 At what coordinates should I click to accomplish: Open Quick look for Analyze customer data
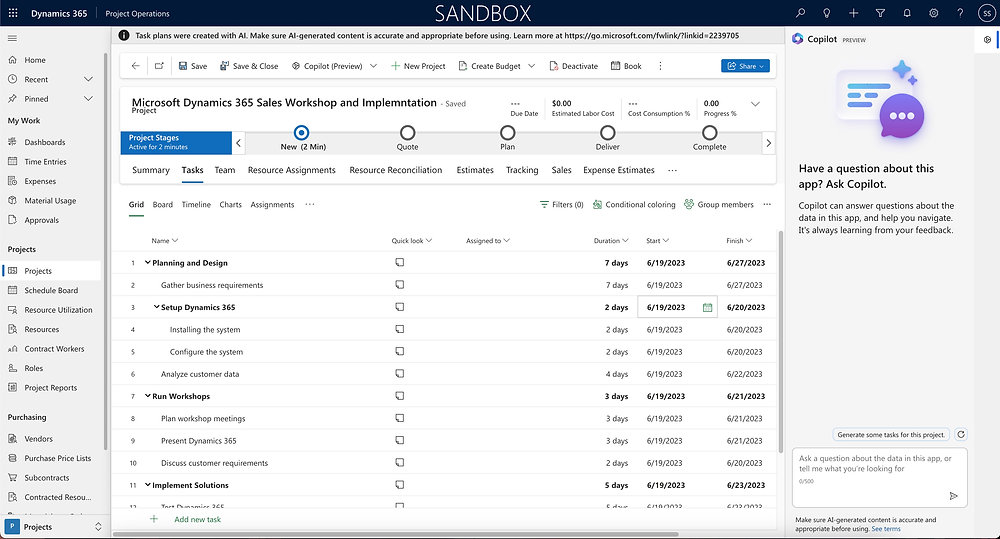[x=399, y=373]
